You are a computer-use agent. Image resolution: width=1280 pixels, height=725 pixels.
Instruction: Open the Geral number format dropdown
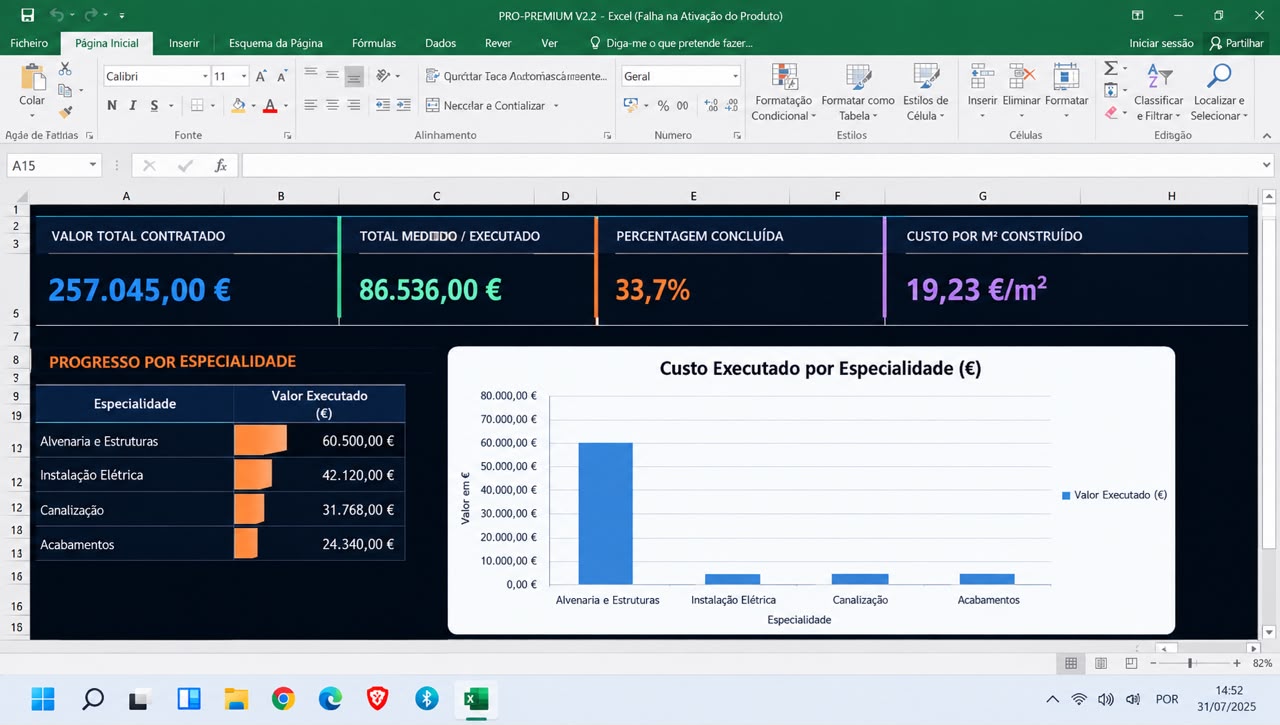tap(735, 76)
